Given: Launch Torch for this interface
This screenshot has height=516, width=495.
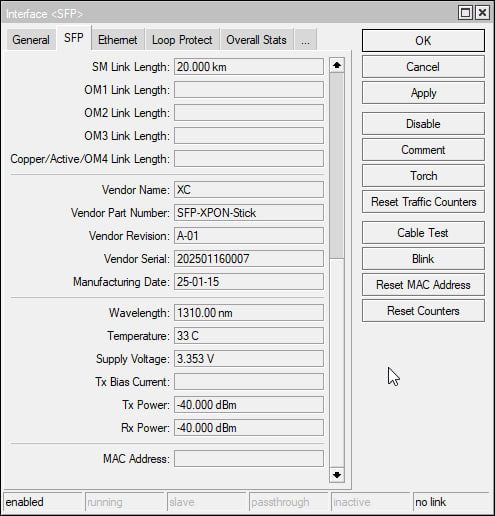Looking at the screenshot, I should pos(423,176).
